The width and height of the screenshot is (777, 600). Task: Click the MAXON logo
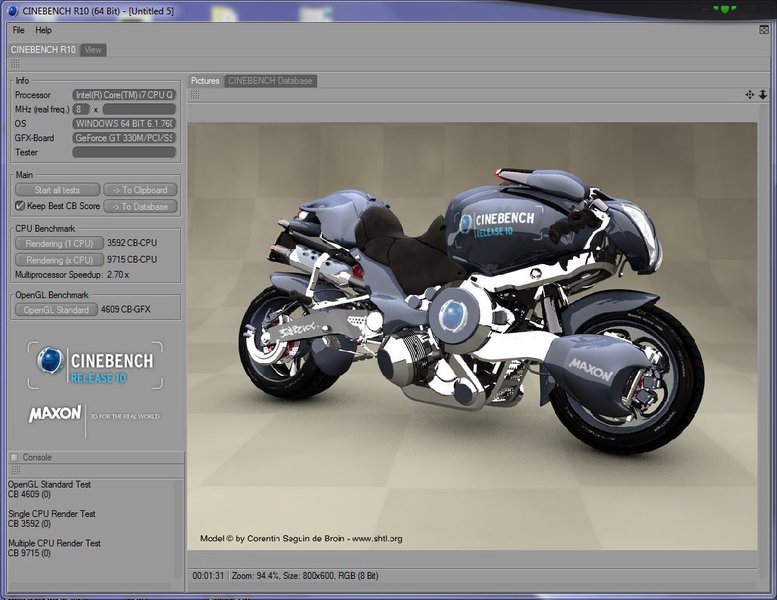tap(55, 414)
